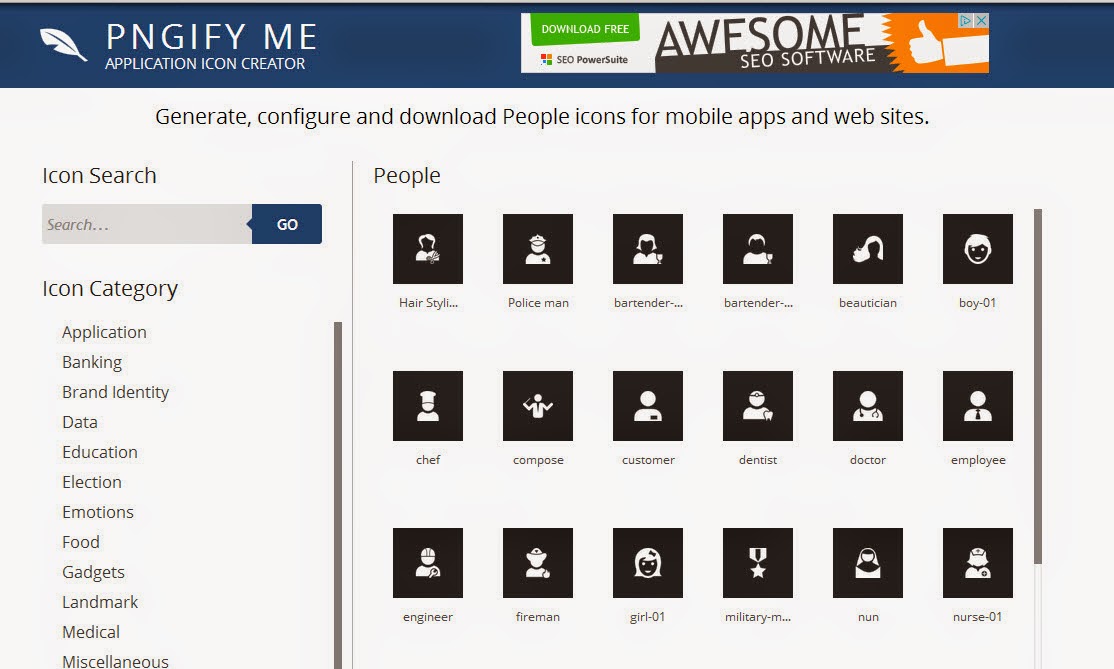The image size is (1114, 669).
Task: Open the boy-01 face icon
Action: click(978, 249)
